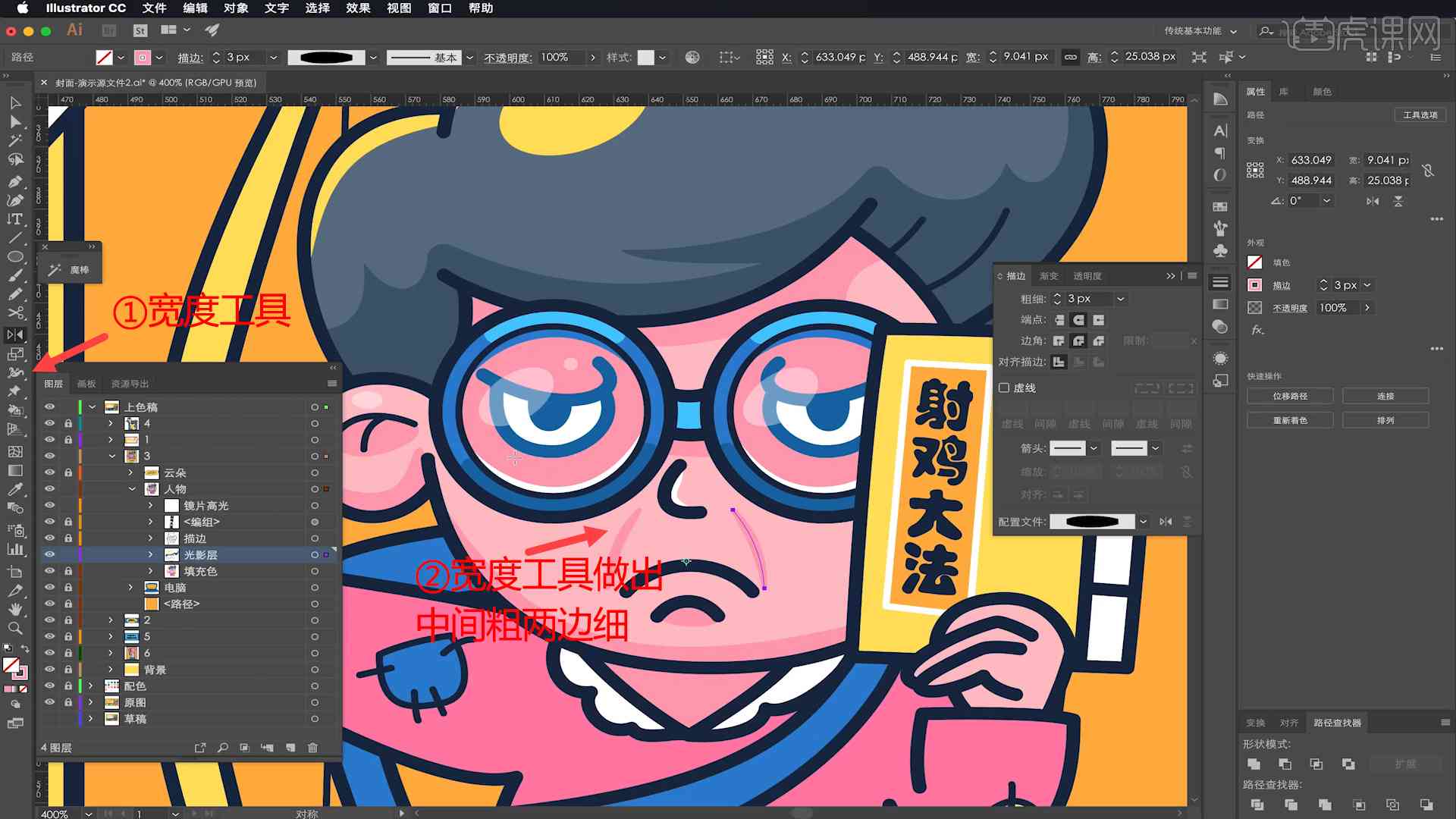Choose round cap in Stroke panel
1456x819 pixels.
(x=1078, y=320)
